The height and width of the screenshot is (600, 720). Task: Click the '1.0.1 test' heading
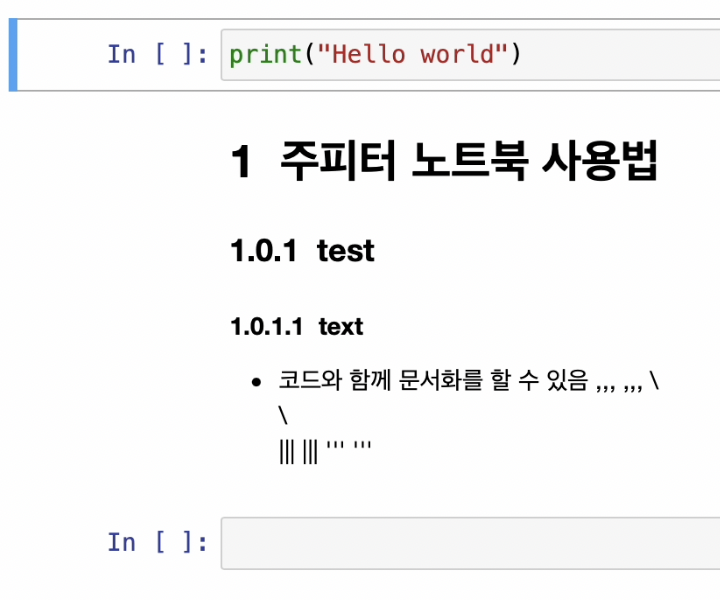point(303,251)
